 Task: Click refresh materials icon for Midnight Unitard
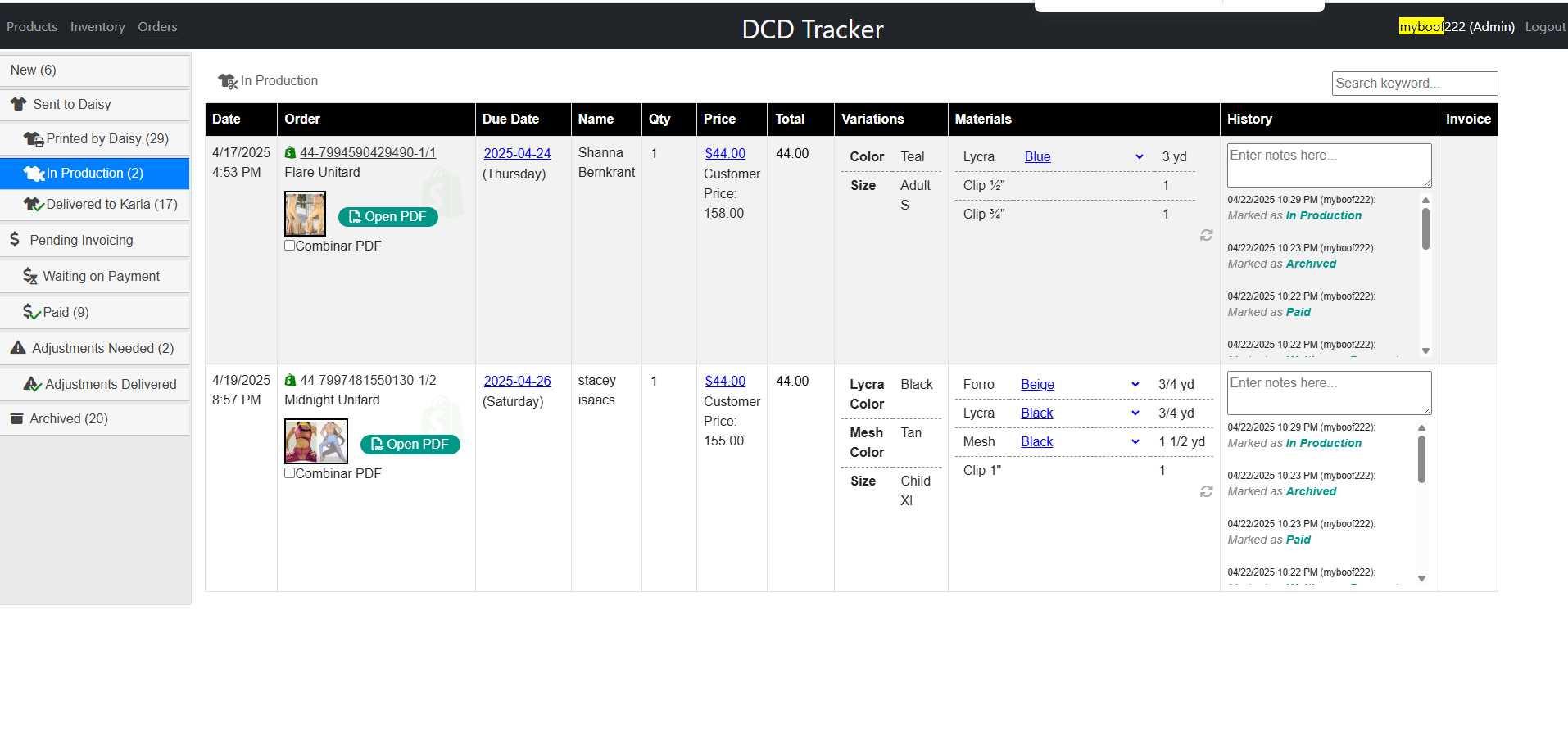pyautogui.click(x=1206, y=491)
